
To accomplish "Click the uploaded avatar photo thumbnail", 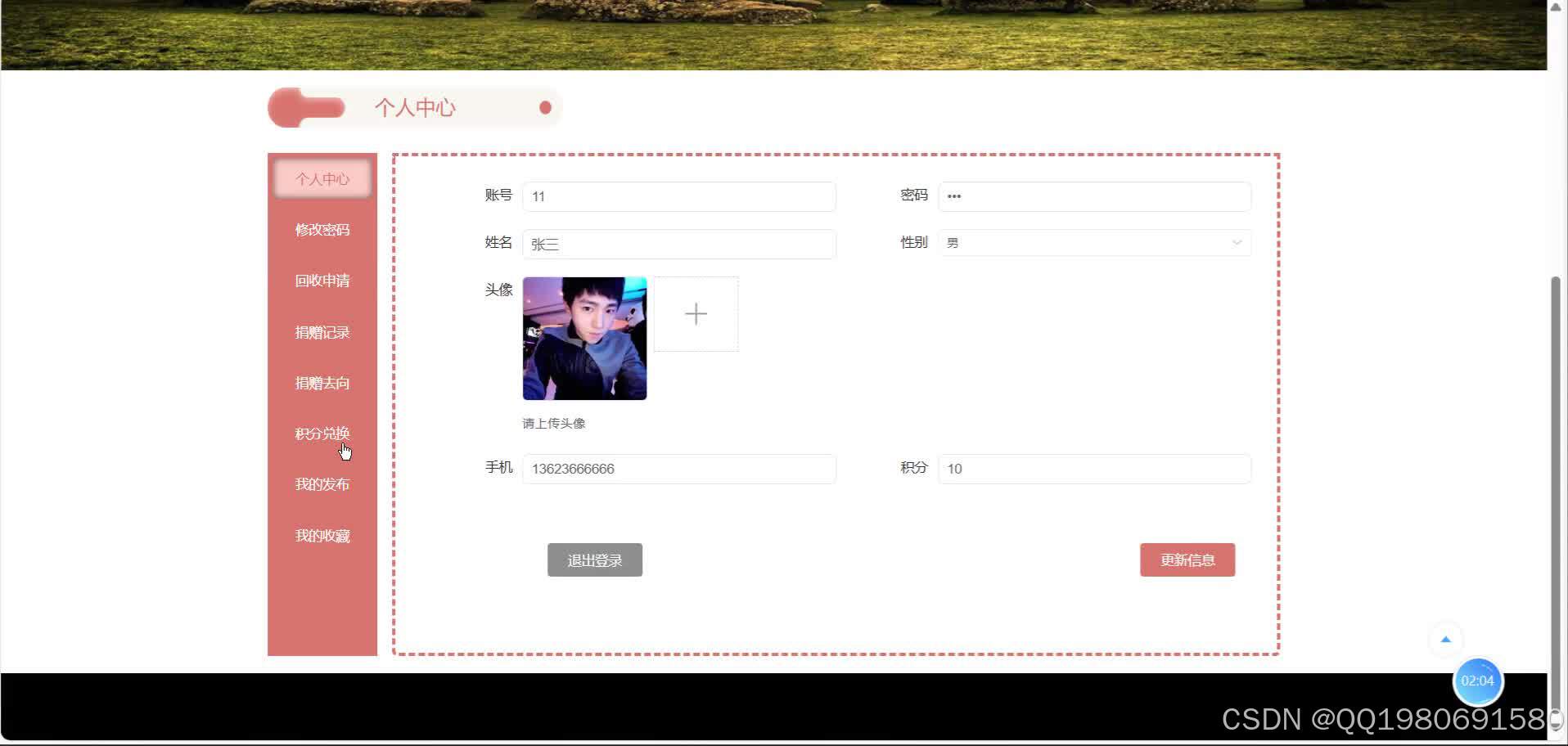I will tap(584, 339).
